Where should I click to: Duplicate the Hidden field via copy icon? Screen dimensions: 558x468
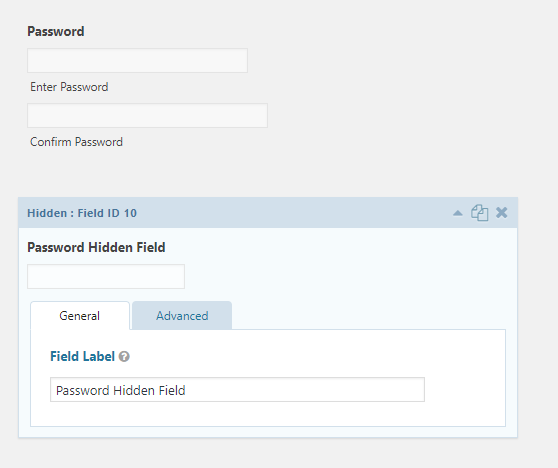[x=479, y=213]
